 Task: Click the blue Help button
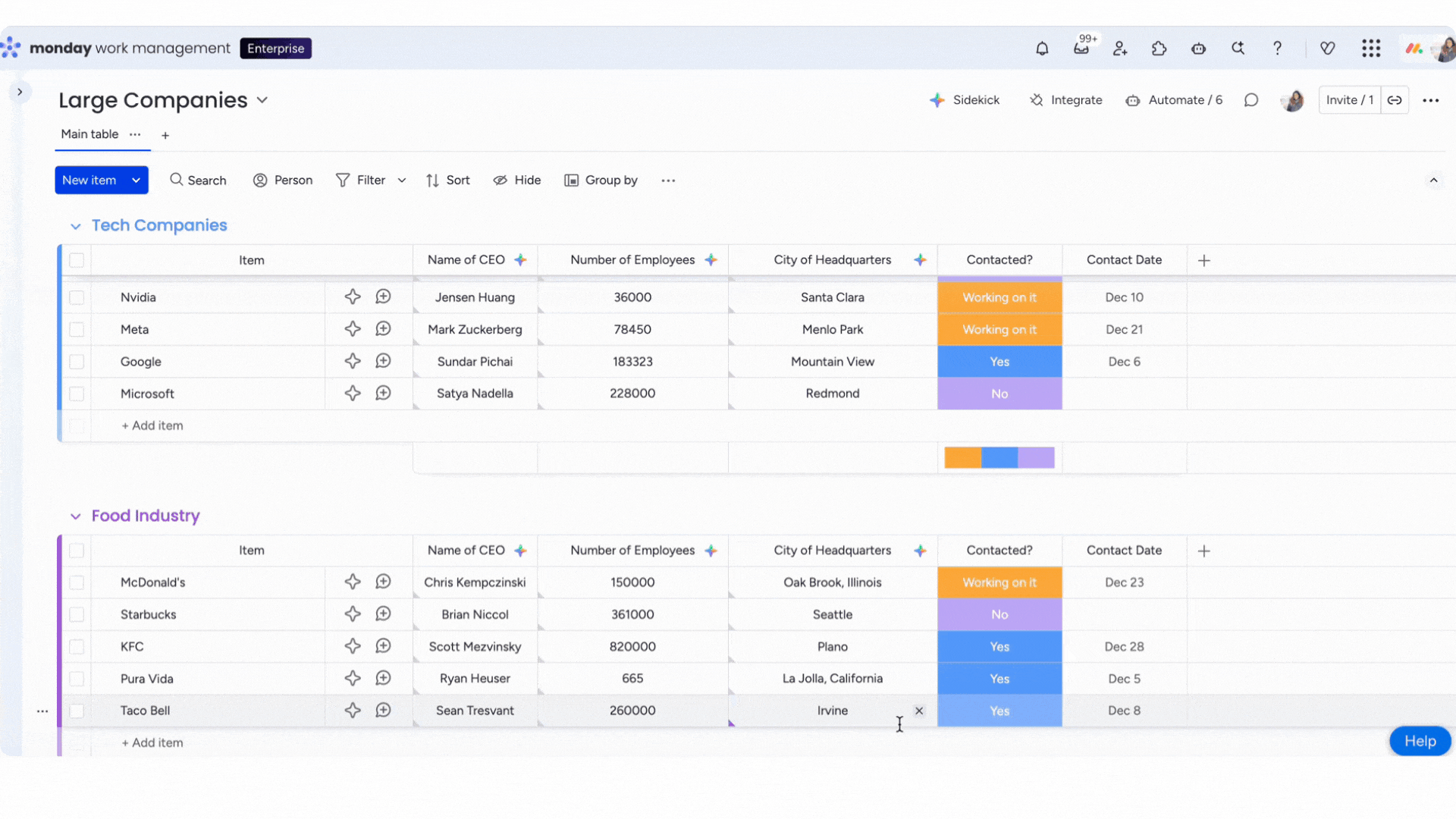(1419, 741)
